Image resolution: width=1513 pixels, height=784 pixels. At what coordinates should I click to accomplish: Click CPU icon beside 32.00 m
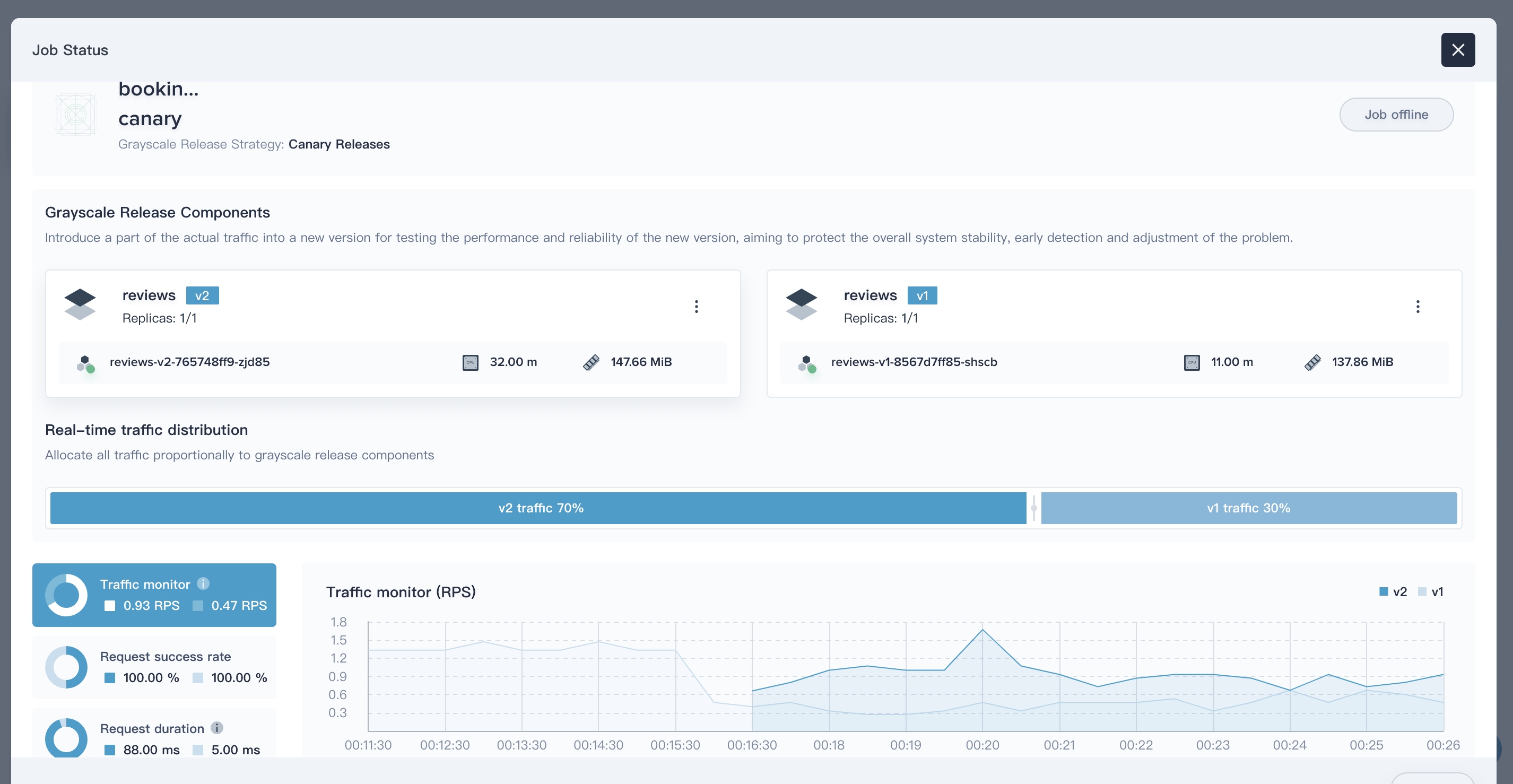pos(470,362)
